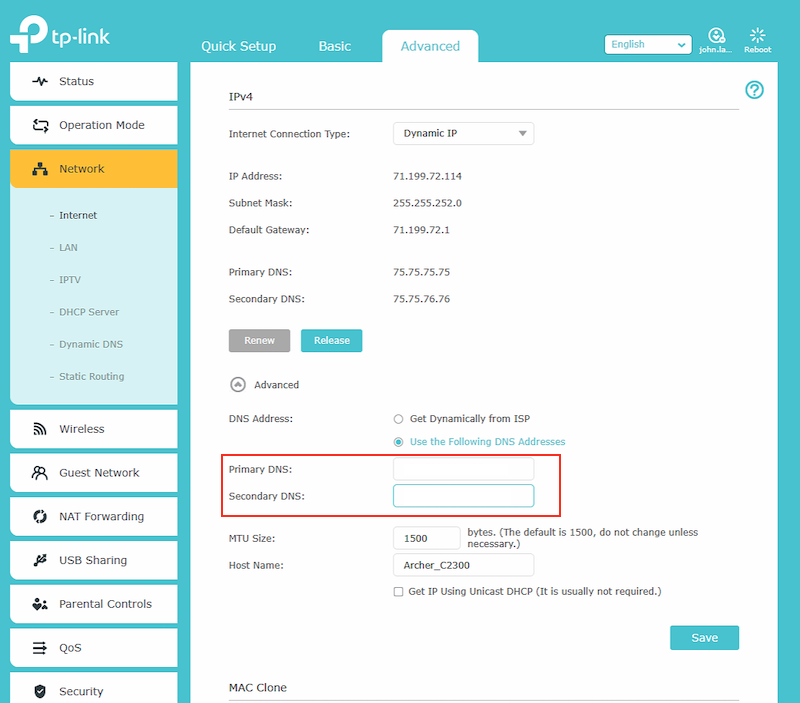800x703 pixels.
Task: Open the Status page via its pulse icon
Action: [40, 81]
